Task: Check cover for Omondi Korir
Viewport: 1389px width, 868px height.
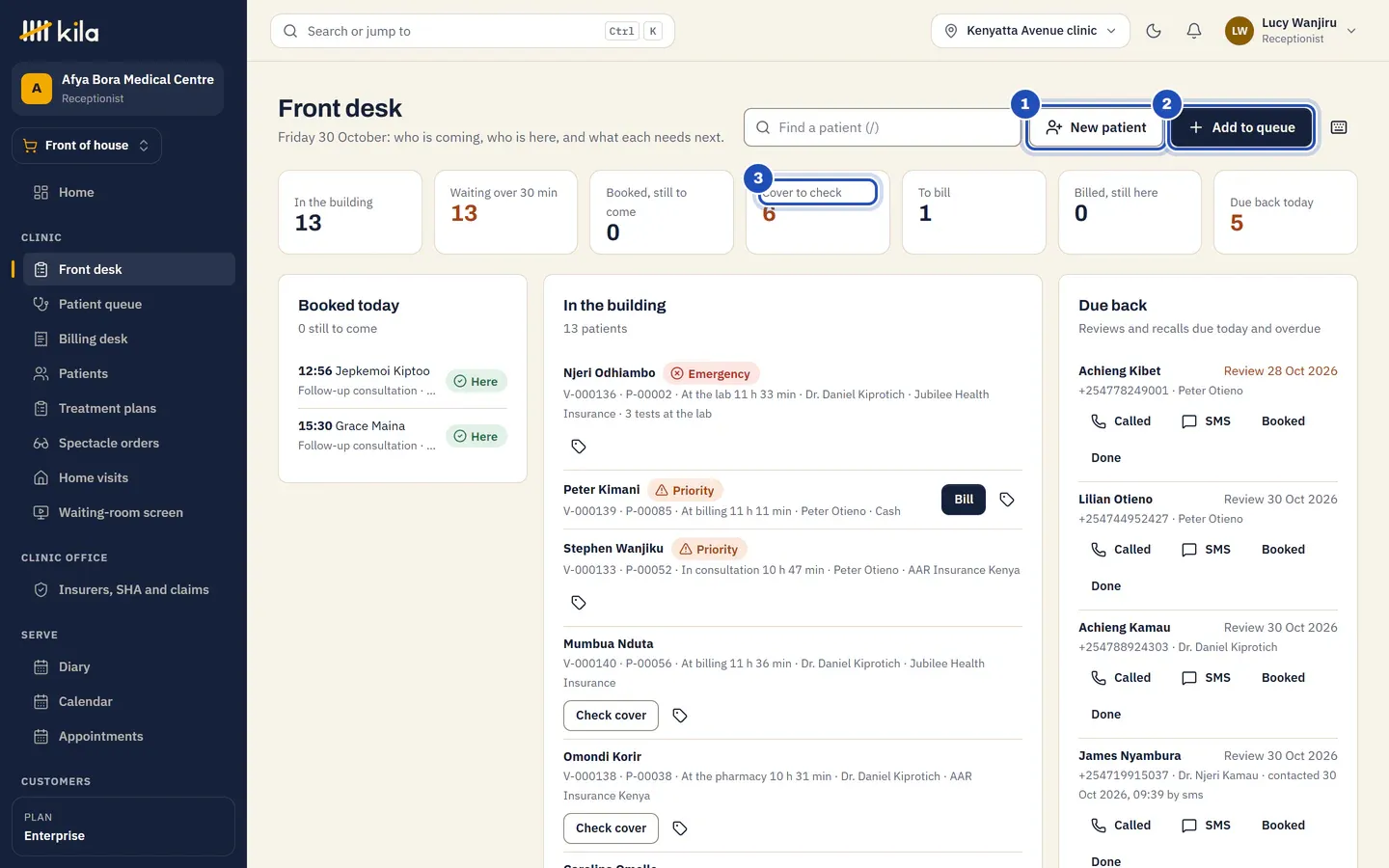Action: (611, 828)
